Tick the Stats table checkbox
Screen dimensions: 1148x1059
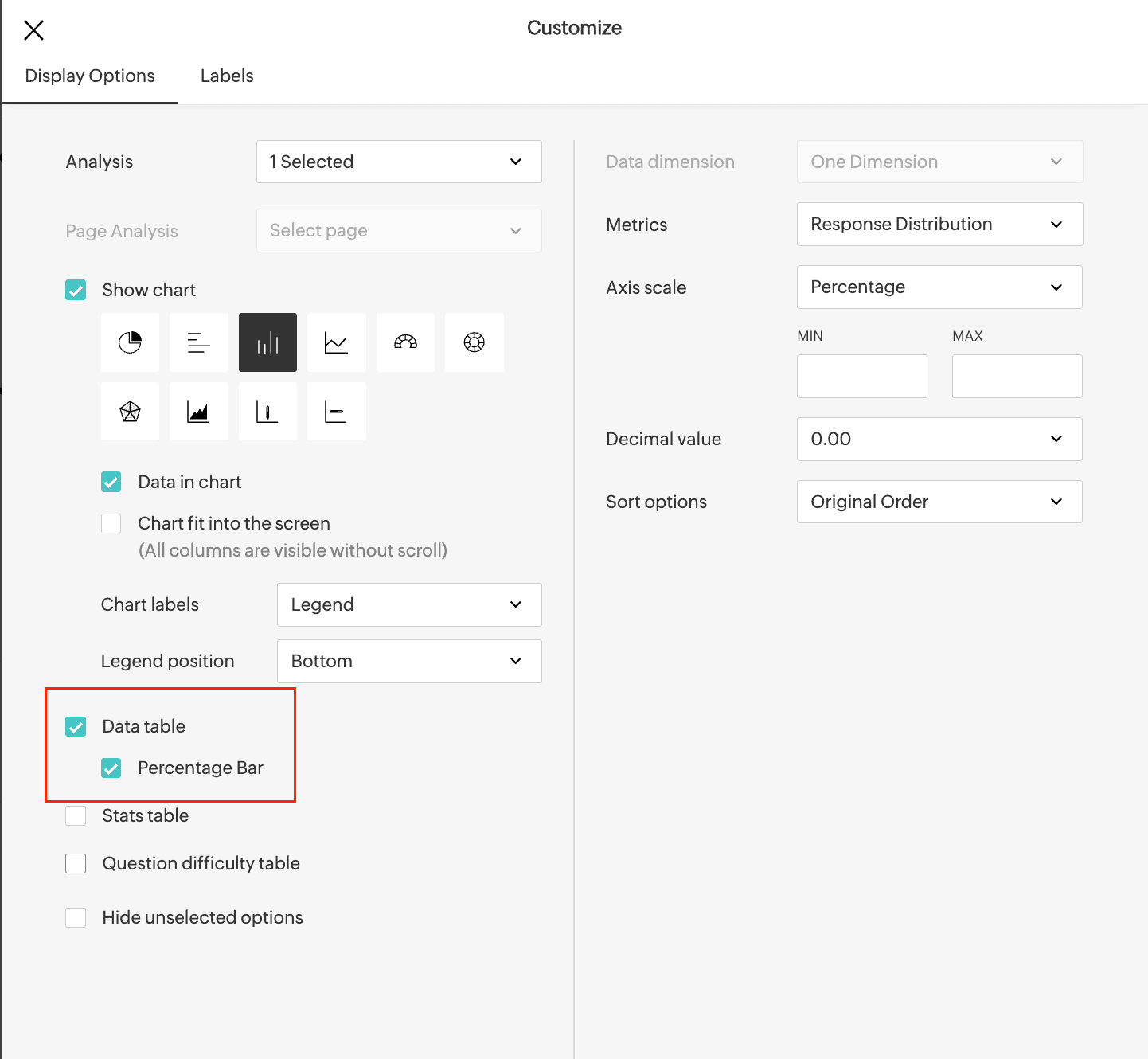tap(76, 815)
